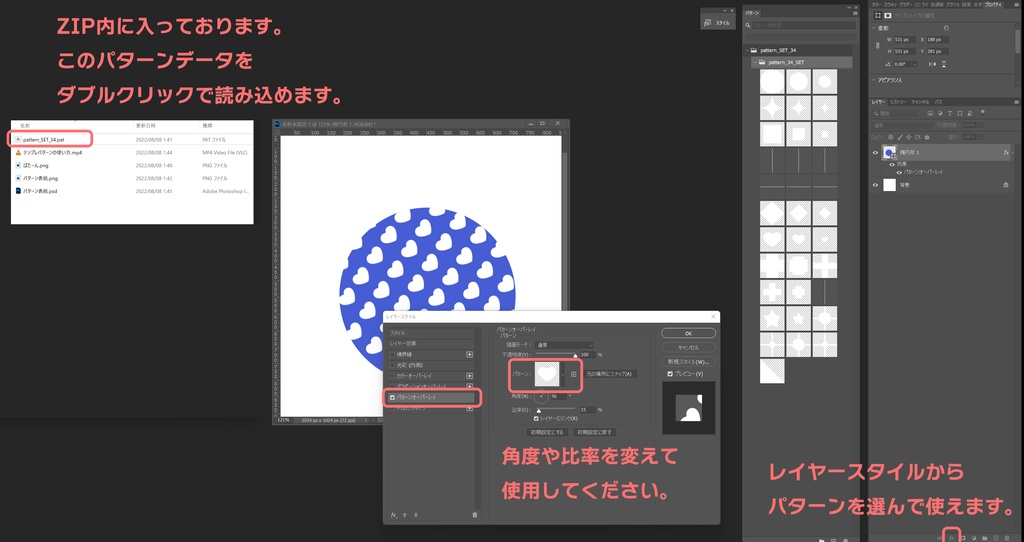
Task: Click lock position move icon
Action: 908,137
